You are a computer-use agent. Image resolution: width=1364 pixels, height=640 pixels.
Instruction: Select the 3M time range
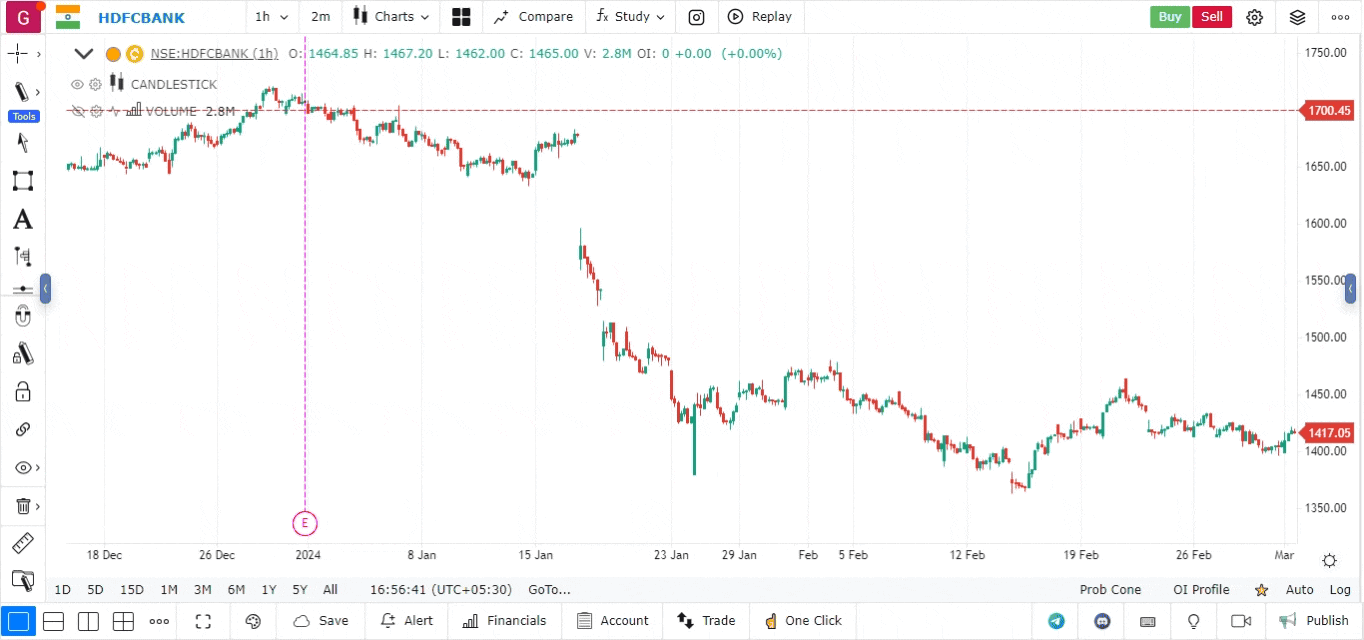point(202,590)
